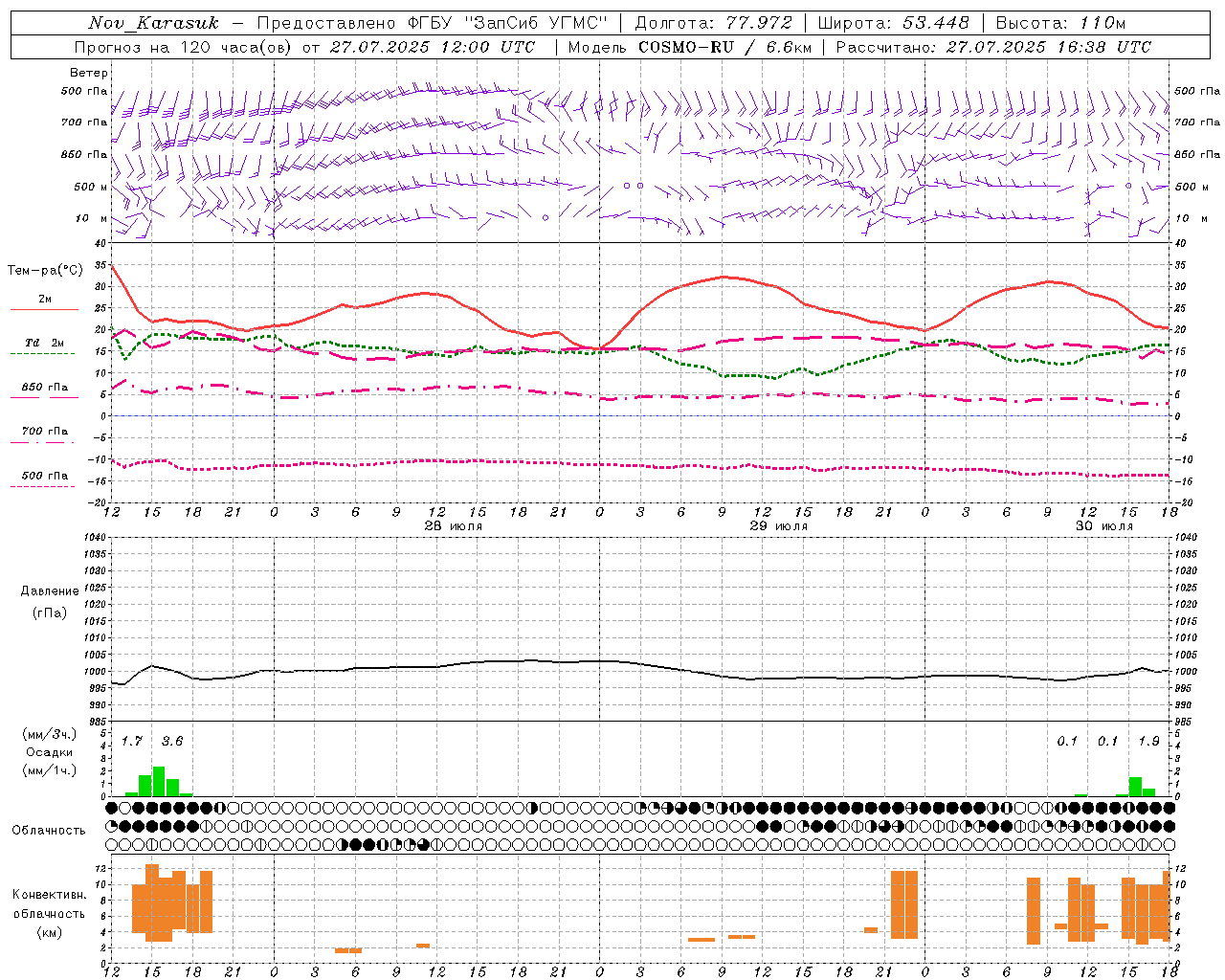Click the 3.6 precipitation amount value

point(172,741)
